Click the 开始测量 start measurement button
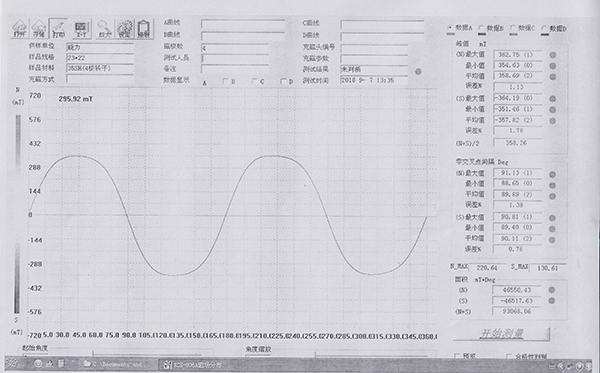Screen dimensions: 600x373 click(x=501, y=334)
